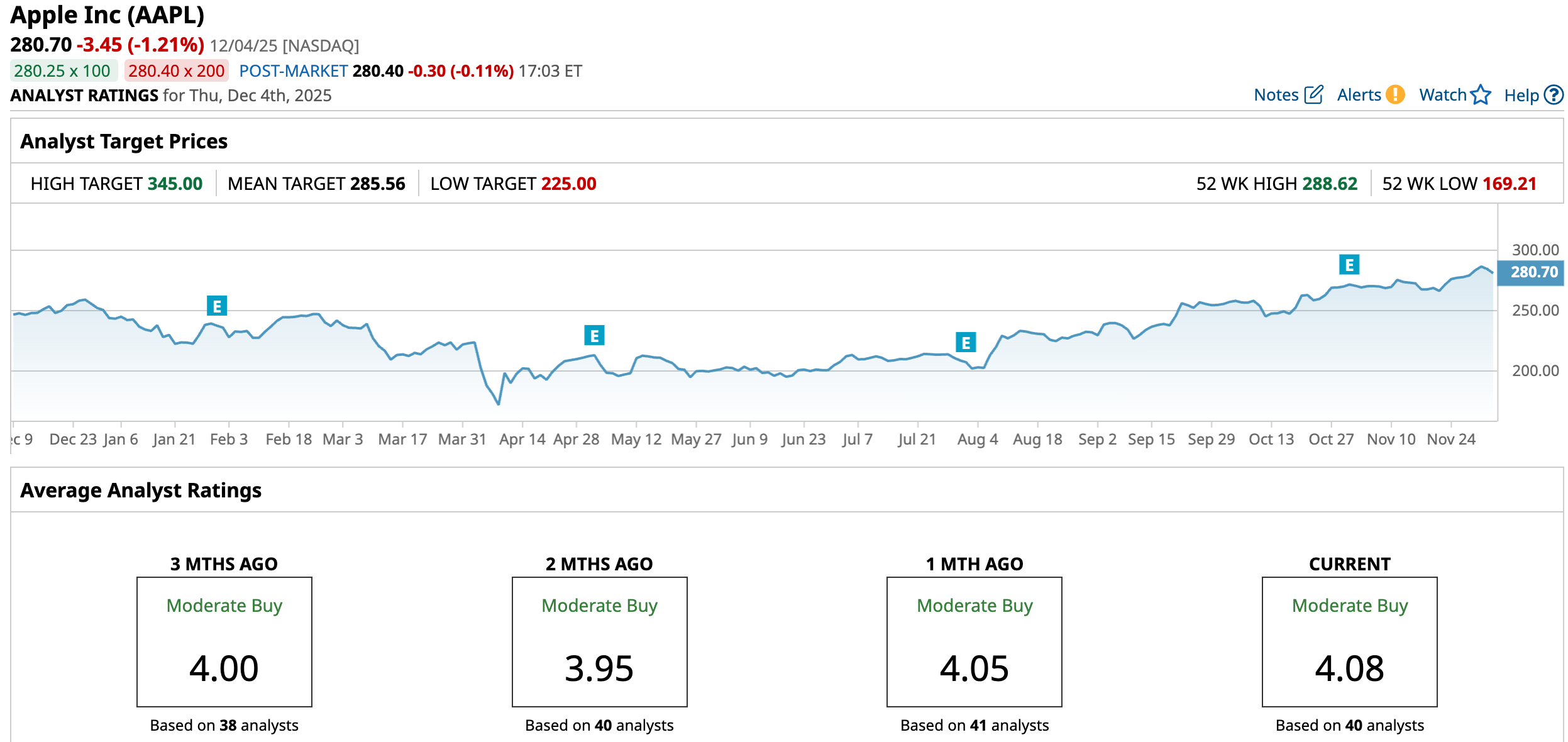Select the 3 MTHS AGO rating box
1568x742 pixels.
click(x=224, y=641)
